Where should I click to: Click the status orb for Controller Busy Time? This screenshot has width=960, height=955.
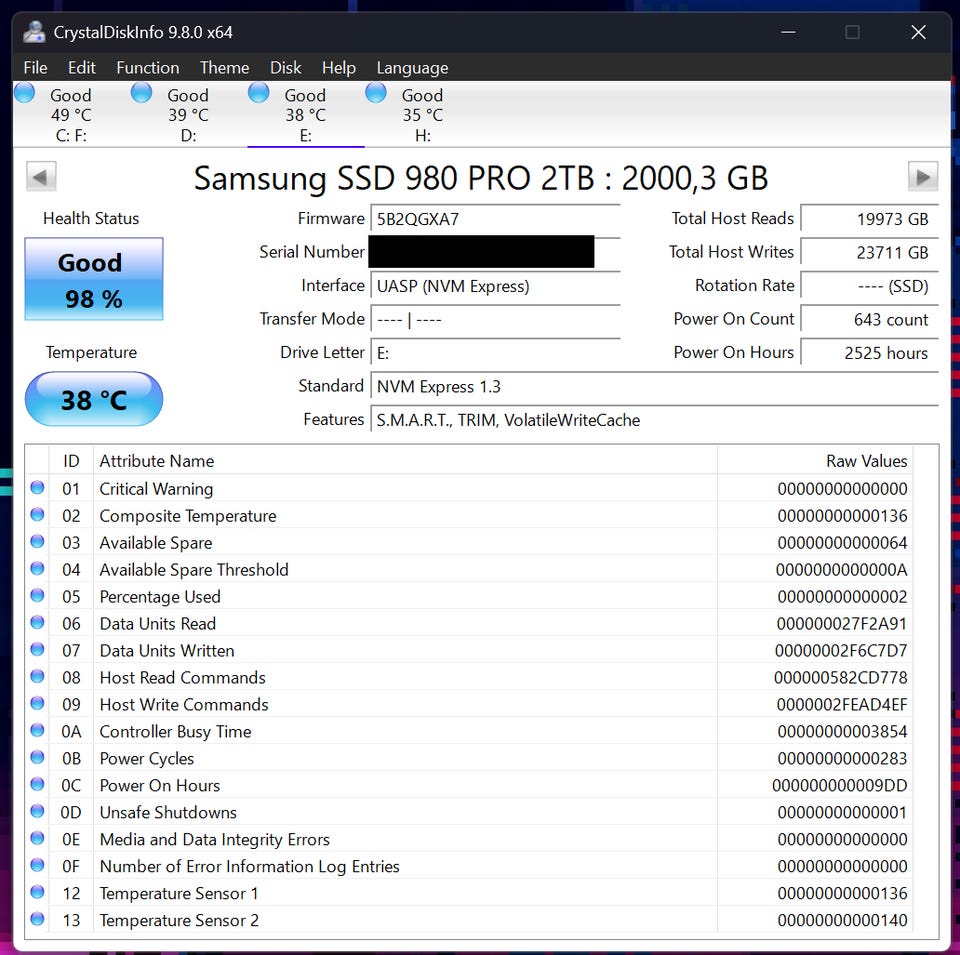[x=37, y=730]
